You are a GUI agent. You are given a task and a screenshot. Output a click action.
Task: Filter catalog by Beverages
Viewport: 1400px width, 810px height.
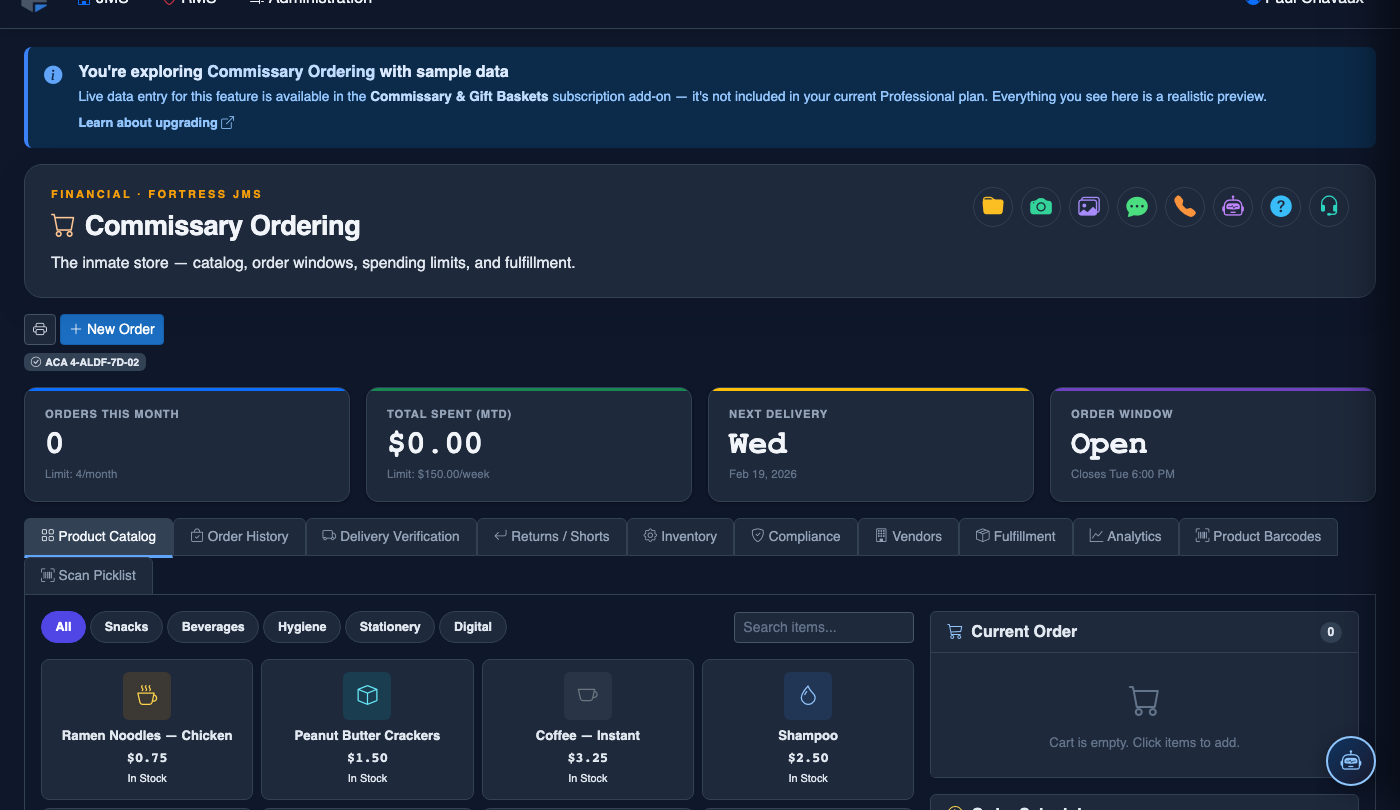pyautogui.click(x=213, y=627)
